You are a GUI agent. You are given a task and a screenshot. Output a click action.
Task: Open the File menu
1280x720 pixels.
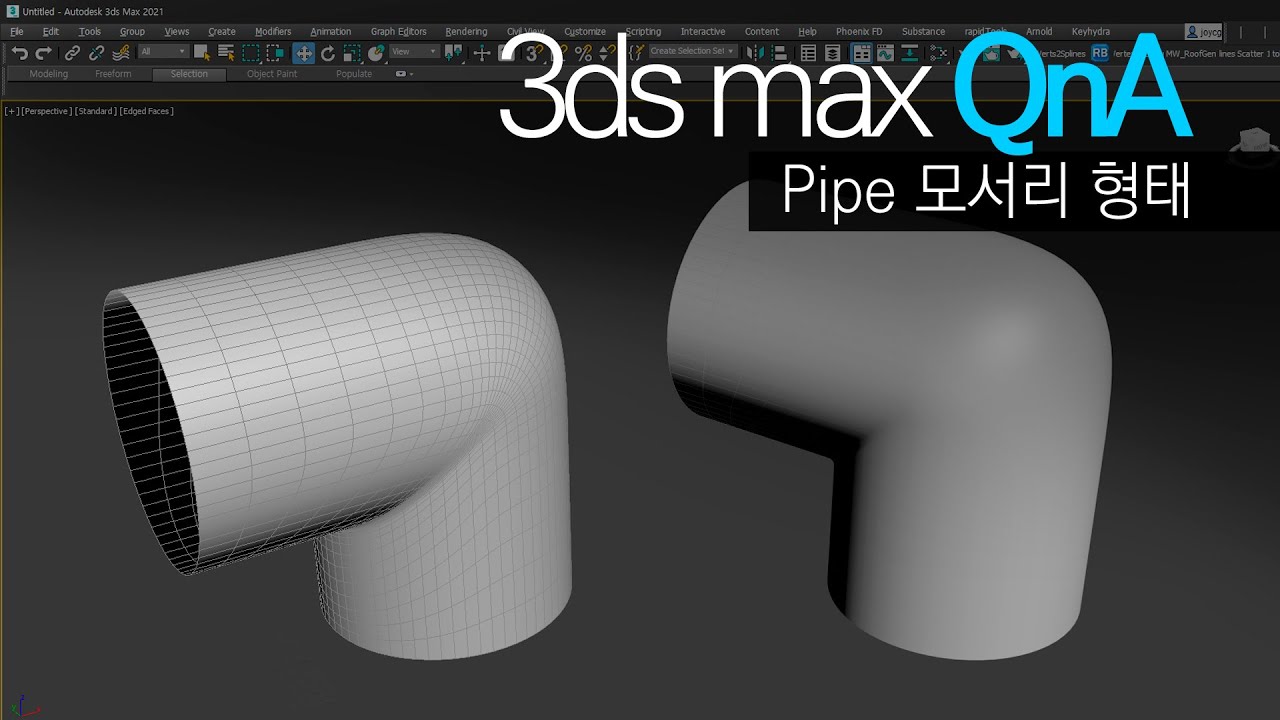click(17, 31)
